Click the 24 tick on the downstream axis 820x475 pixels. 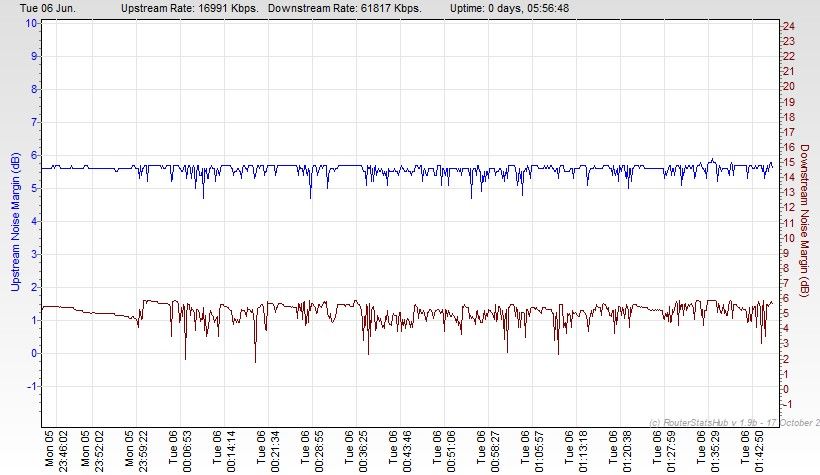coord(788,25)
